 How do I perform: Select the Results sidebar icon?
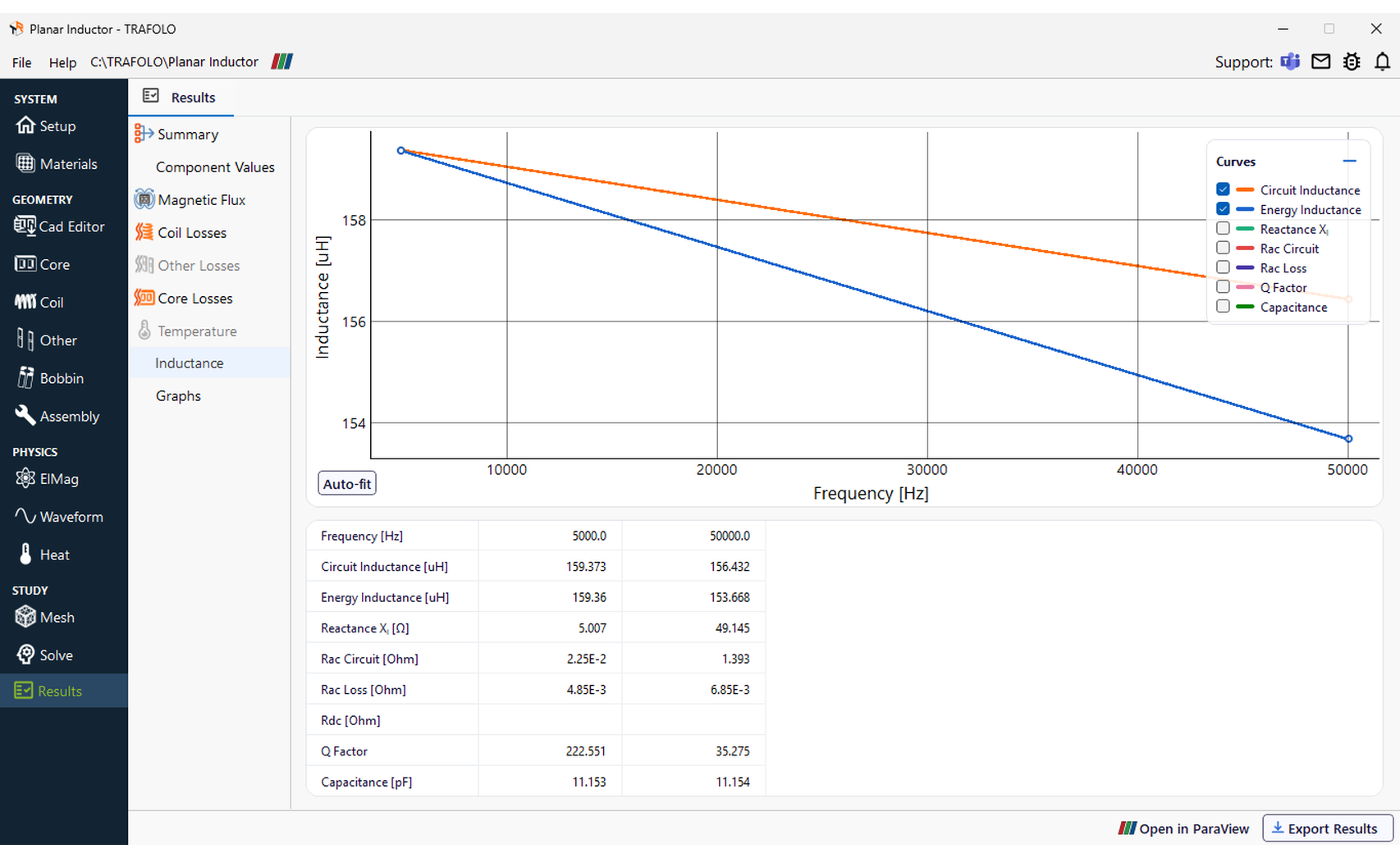pyautogui.click(x=24, y=691)
